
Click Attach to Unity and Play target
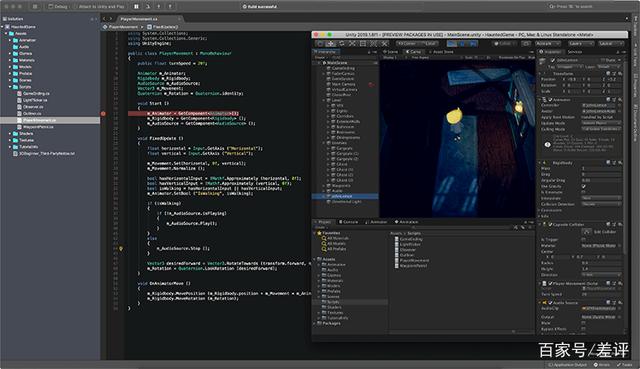[101, 7]
